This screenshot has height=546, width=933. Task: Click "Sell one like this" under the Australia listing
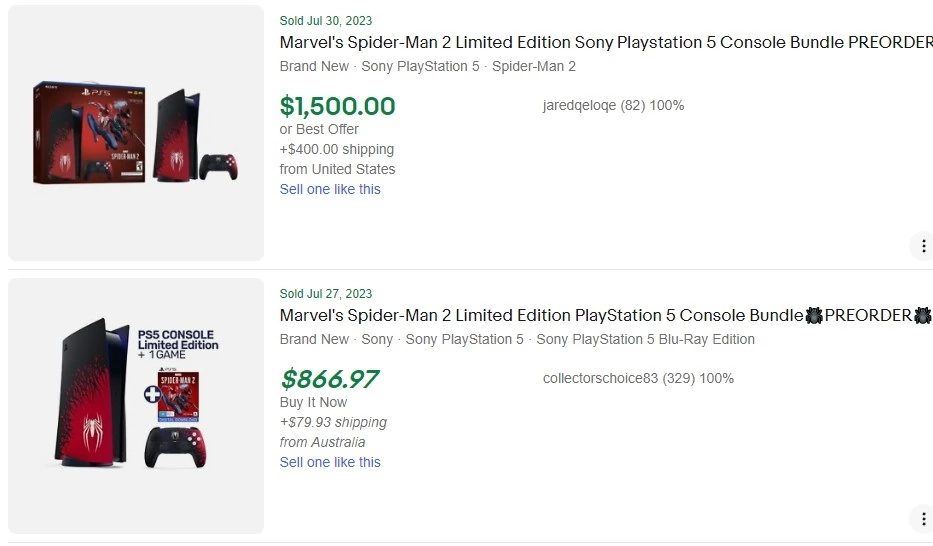(x=330, y=462)
